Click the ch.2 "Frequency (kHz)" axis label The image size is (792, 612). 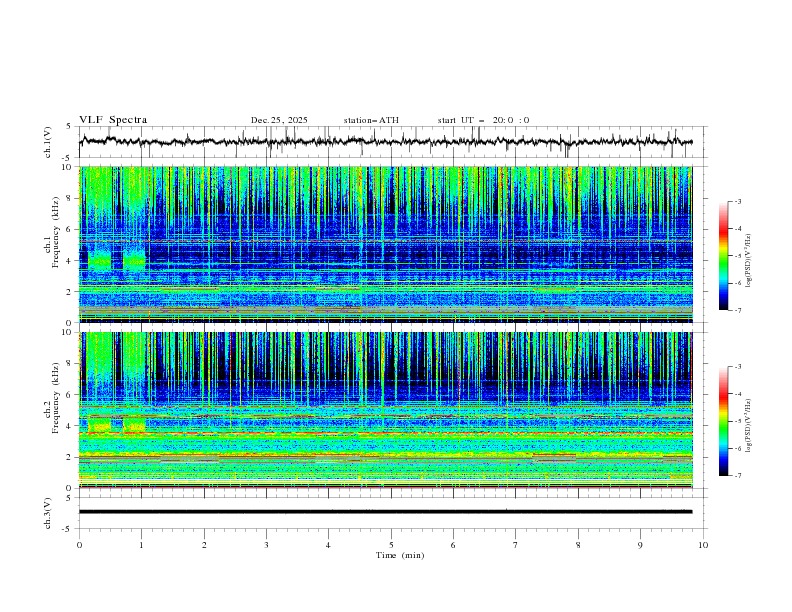coord(55,398)
